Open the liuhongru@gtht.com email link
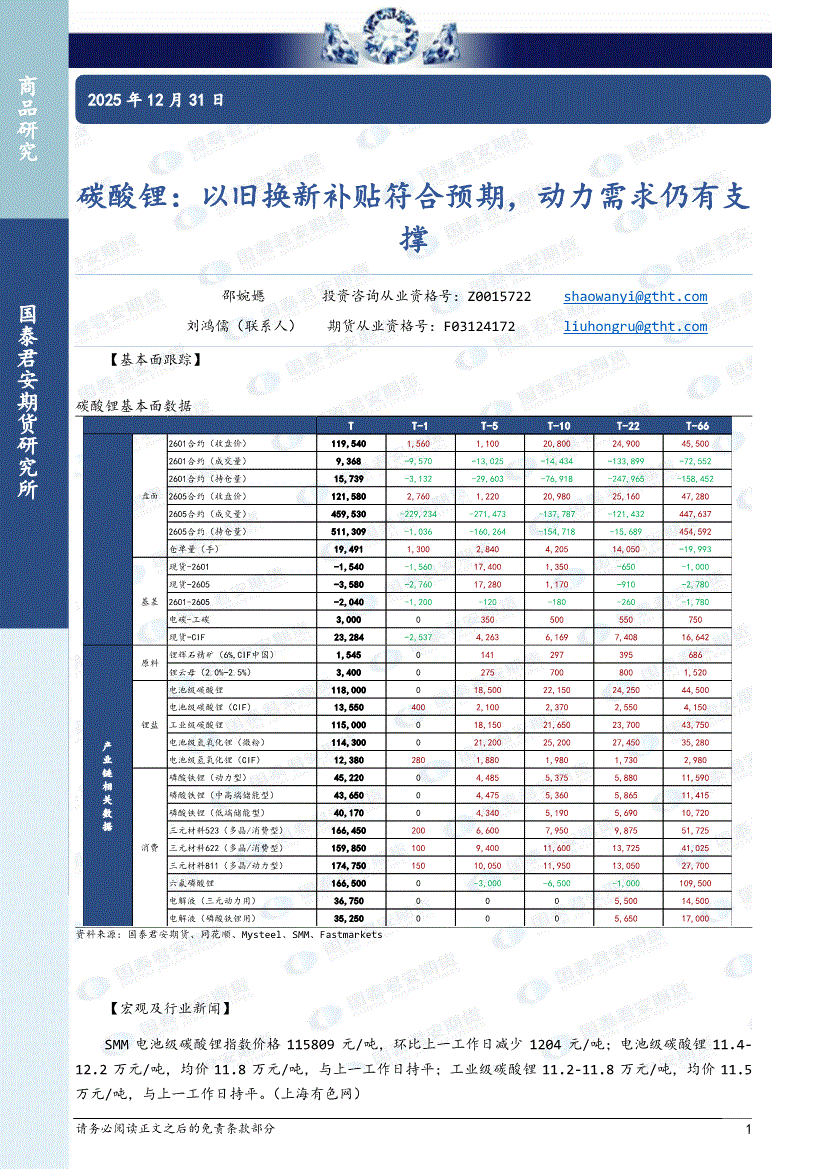This screenshot has height=1169, width=826. pyautogui.click(x=635, y=326)
